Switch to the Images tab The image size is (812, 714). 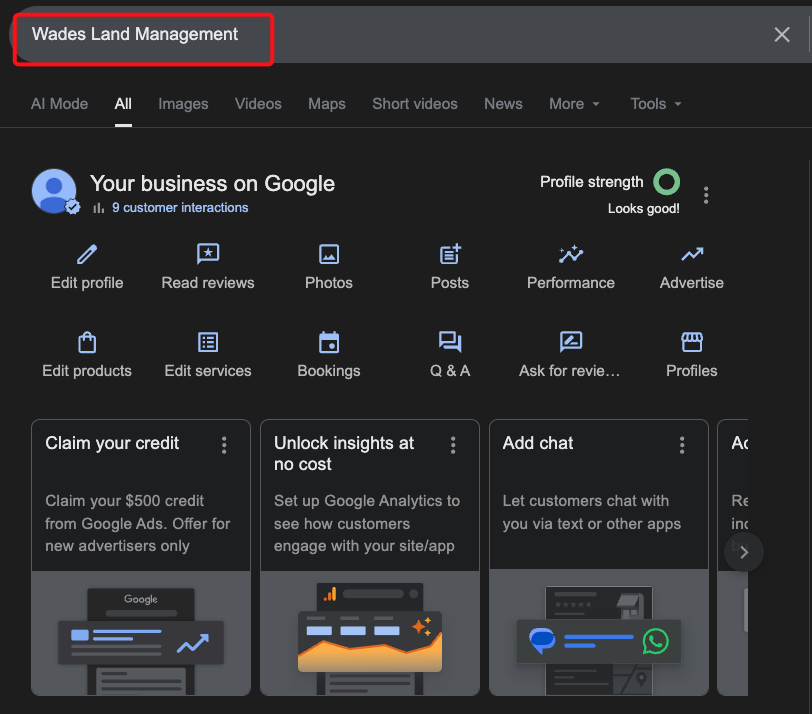click(183, 104)
